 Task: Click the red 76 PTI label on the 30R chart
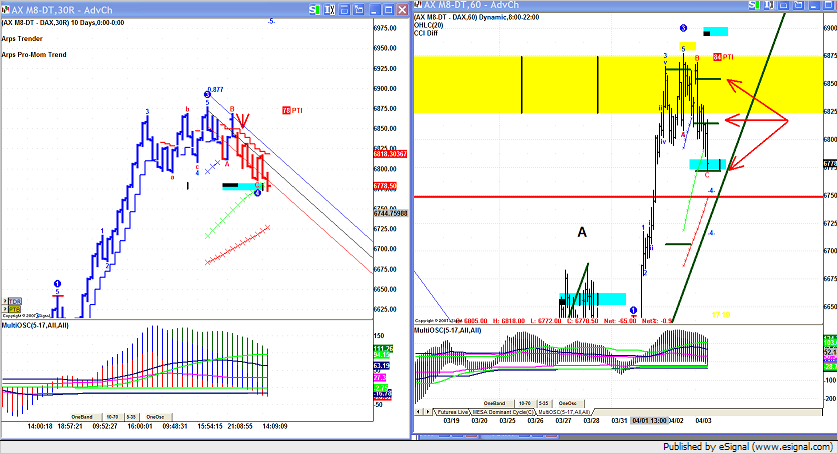292,110
